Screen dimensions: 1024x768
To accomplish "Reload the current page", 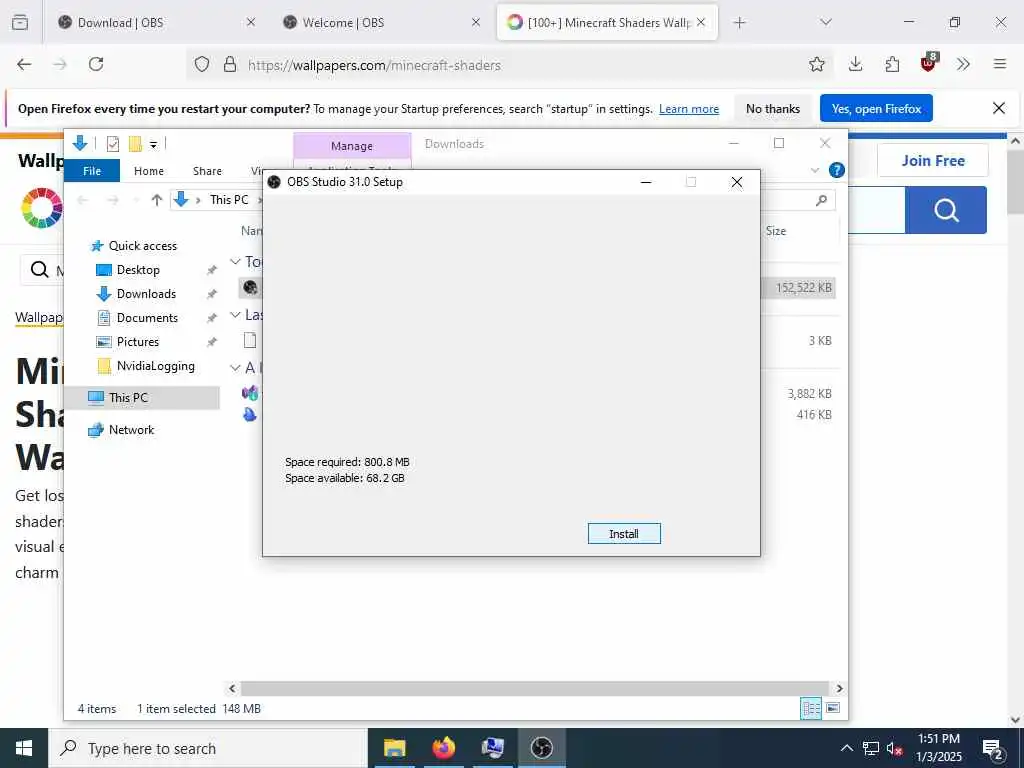I will point(96,64).
